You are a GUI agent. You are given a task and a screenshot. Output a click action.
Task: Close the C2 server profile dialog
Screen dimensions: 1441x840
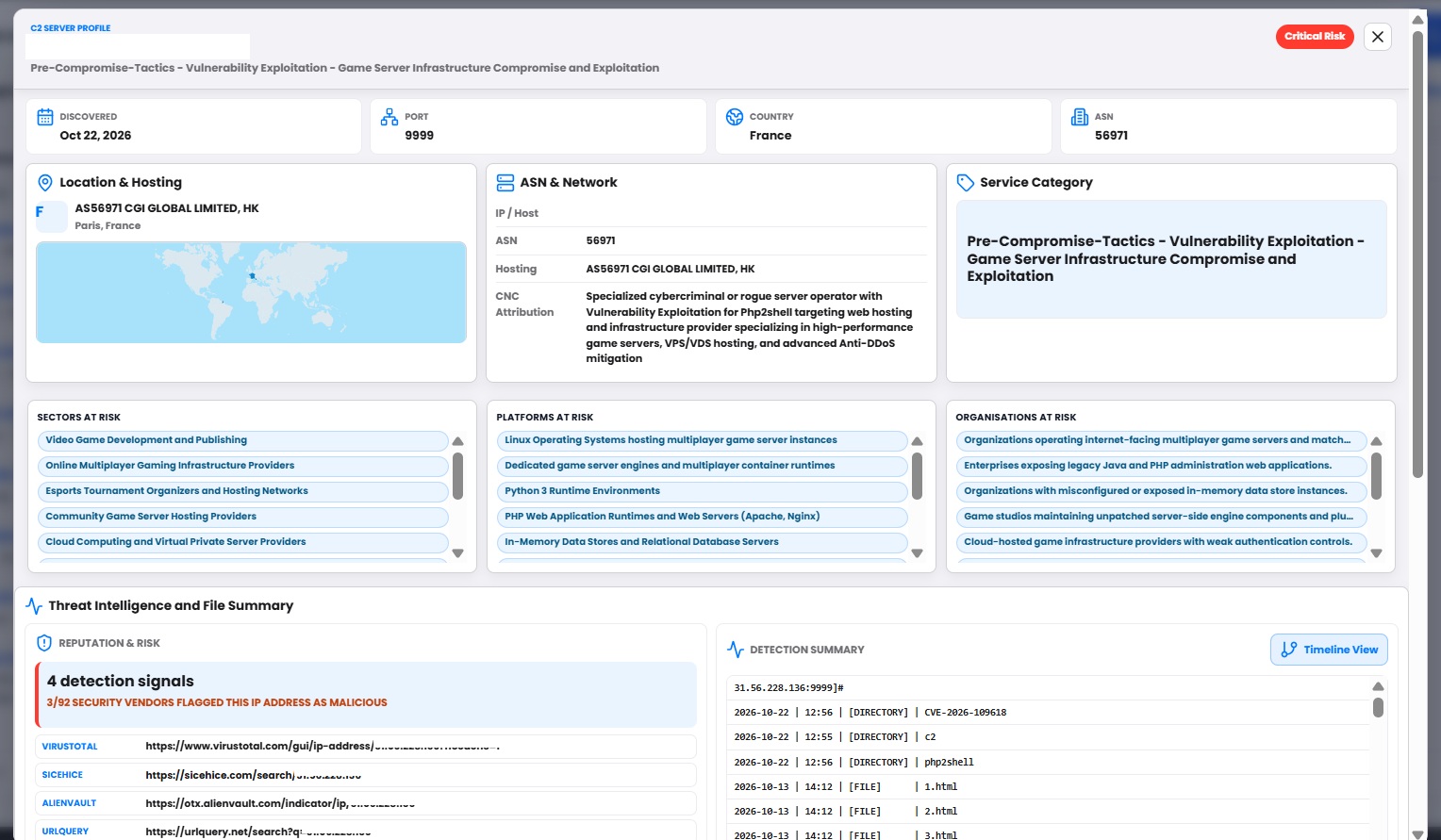(1378, 37)
